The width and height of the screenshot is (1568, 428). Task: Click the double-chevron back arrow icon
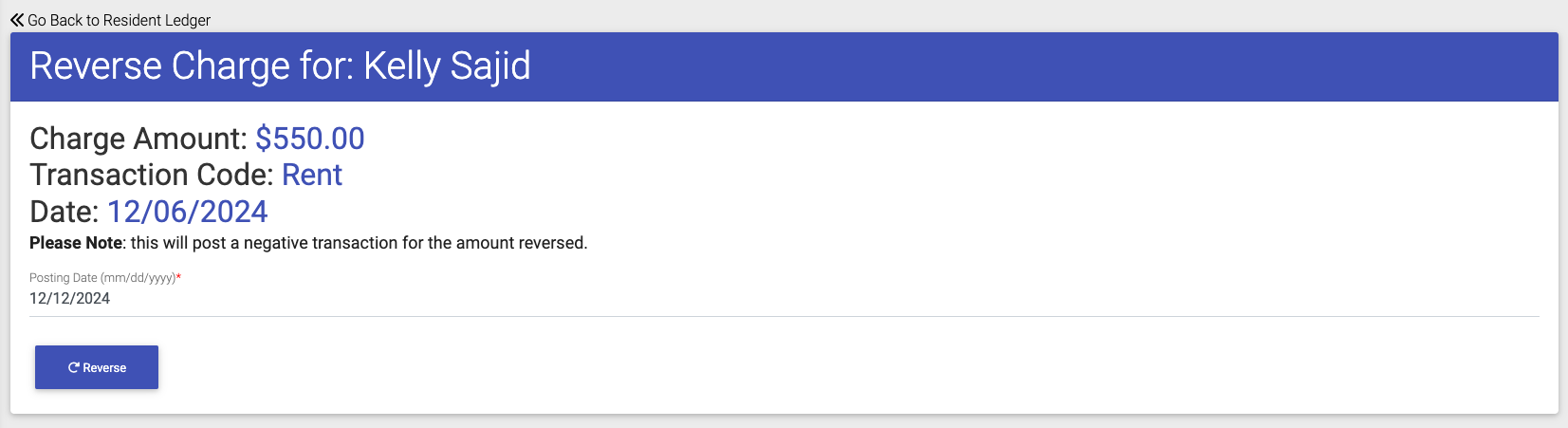coord(17,20)
